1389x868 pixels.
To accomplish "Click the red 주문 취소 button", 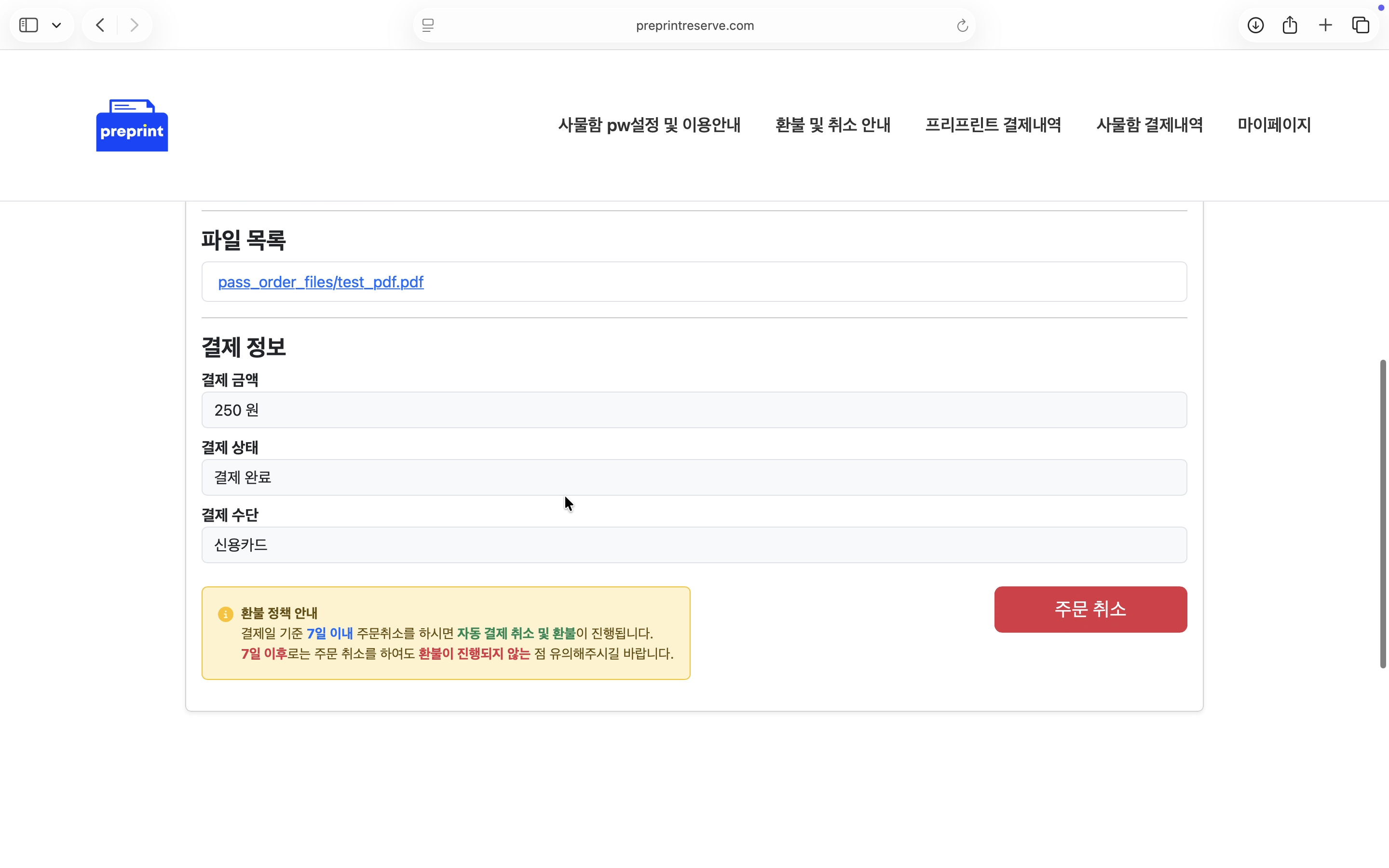I will click(1089, 609).
